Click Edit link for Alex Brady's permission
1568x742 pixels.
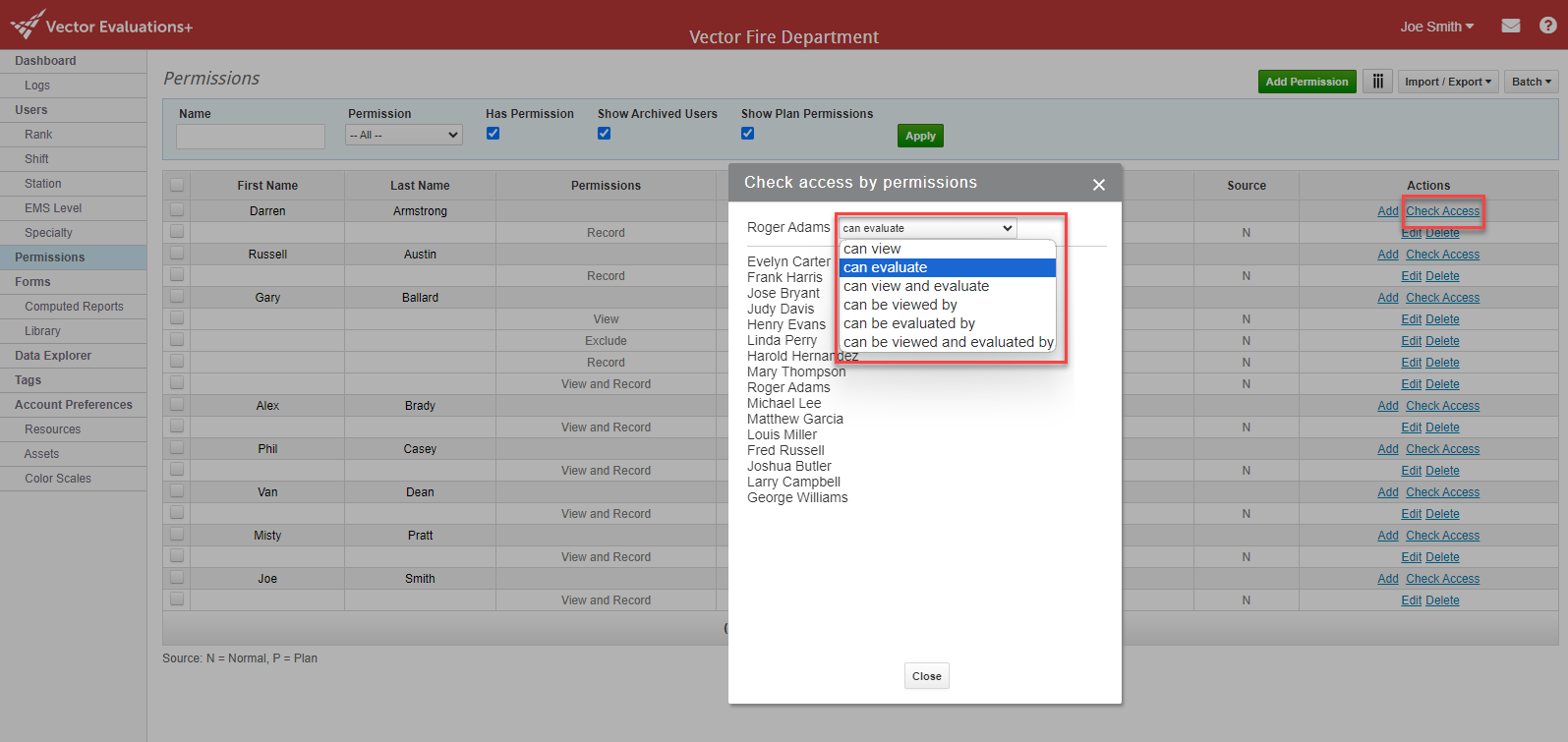(1411, 428)
